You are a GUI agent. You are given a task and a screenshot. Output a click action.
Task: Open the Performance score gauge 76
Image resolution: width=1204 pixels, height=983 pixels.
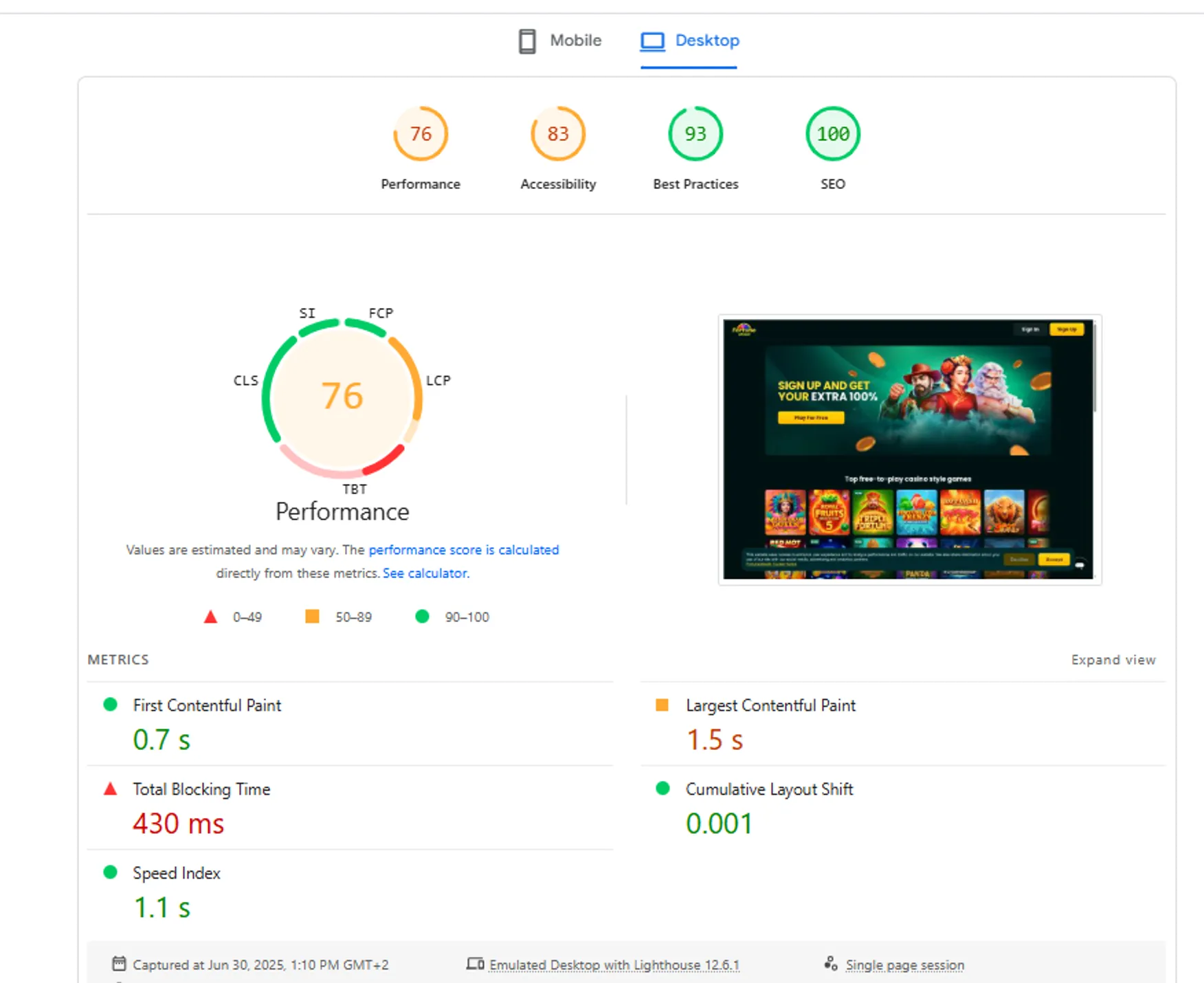(x=421, y=133)
